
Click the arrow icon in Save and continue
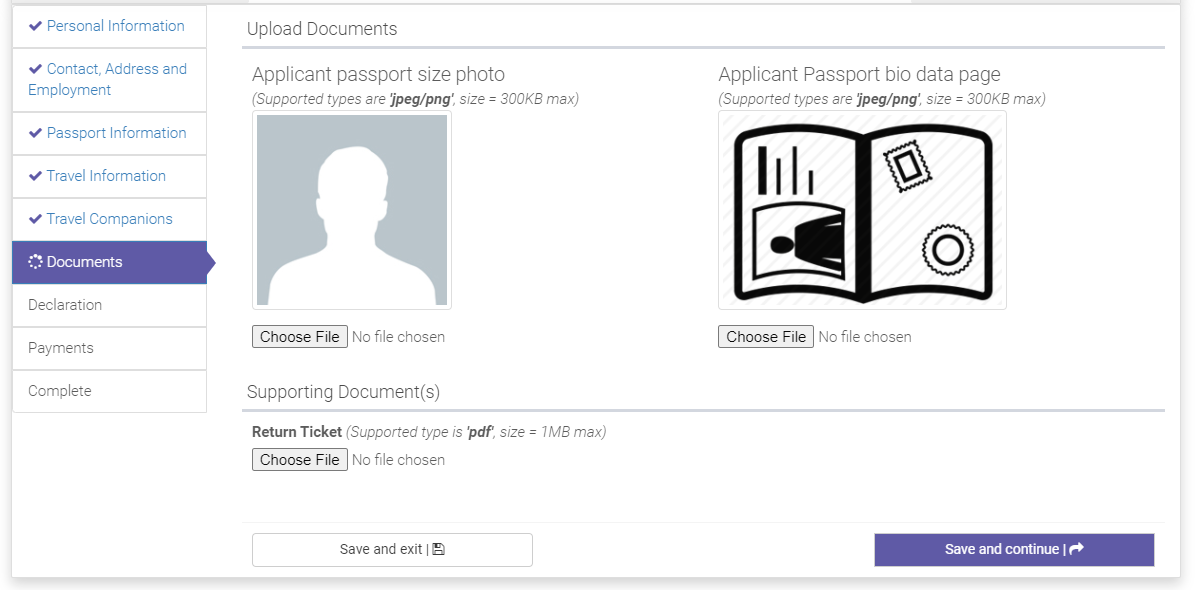1077,549
